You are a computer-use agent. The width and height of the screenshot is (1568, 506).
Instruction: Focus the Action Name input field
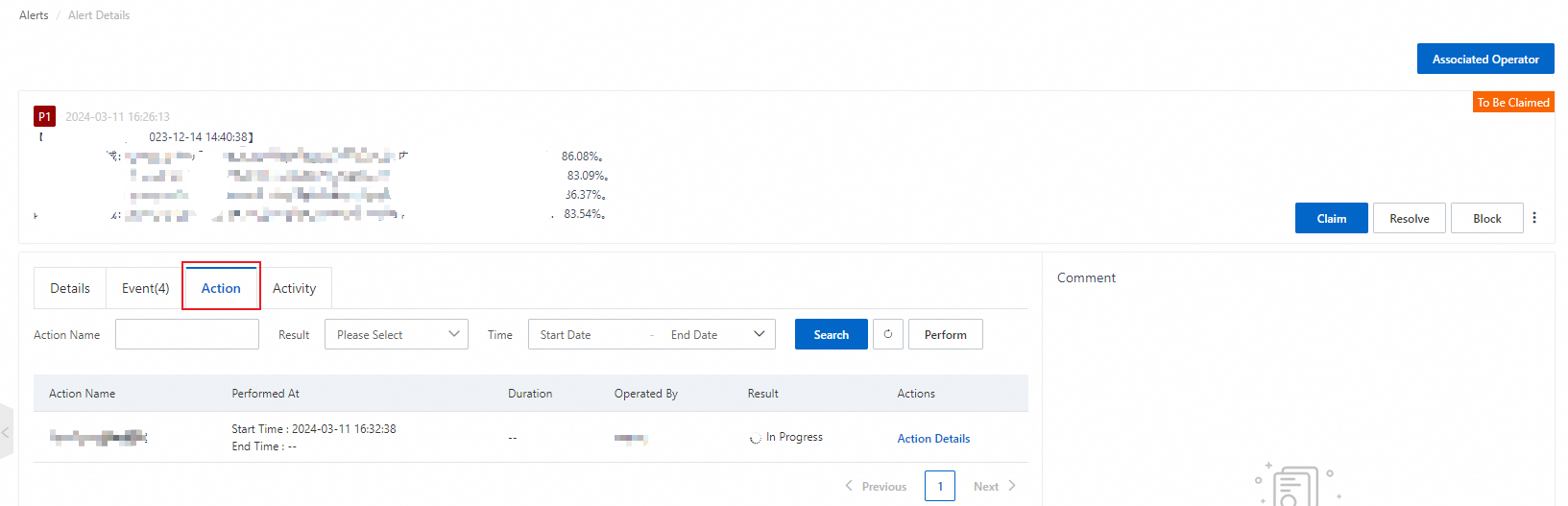point(187,334)
